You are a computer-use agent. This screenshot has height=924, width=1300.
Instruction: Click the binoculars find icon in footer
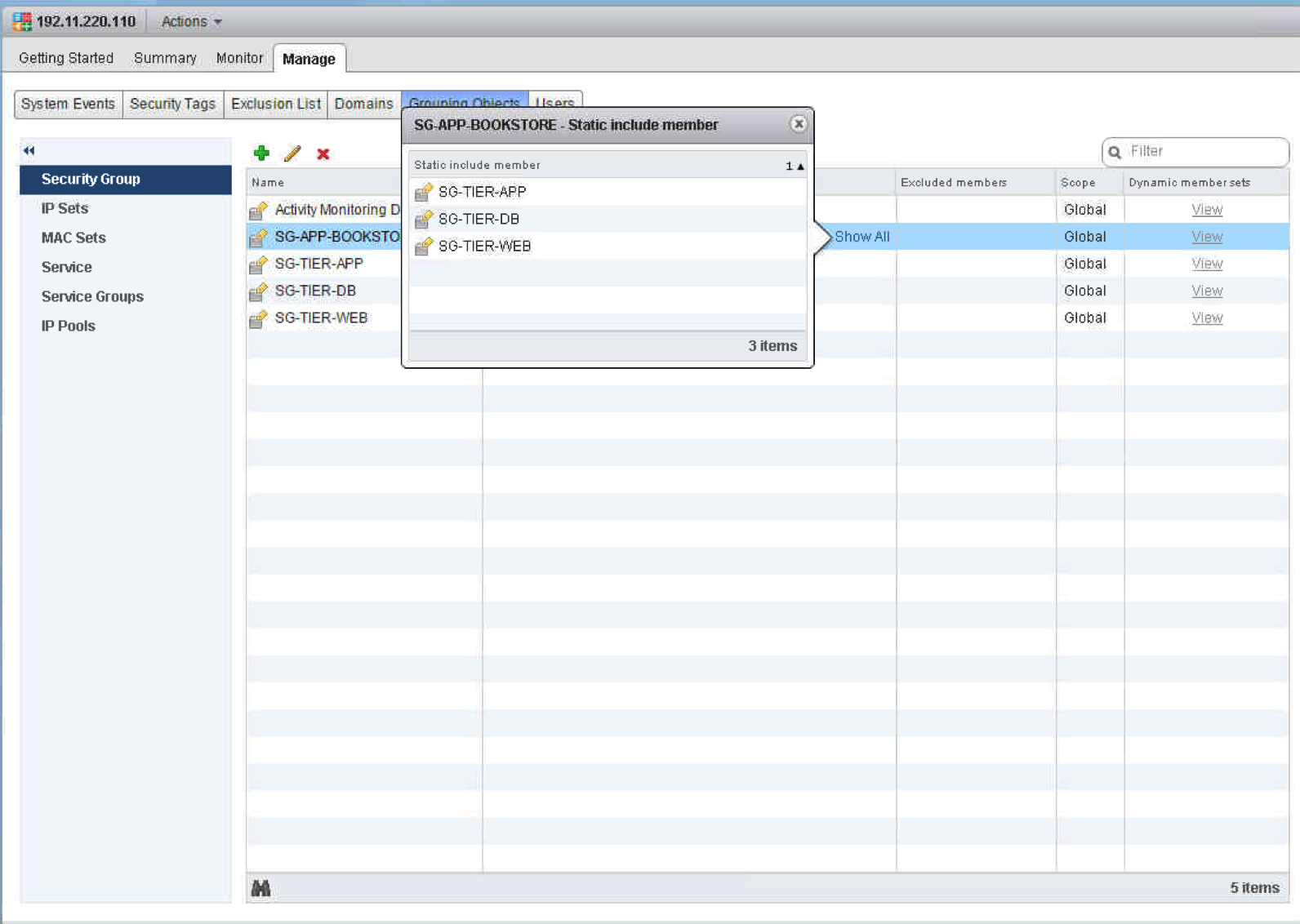(x=260, y=888)
